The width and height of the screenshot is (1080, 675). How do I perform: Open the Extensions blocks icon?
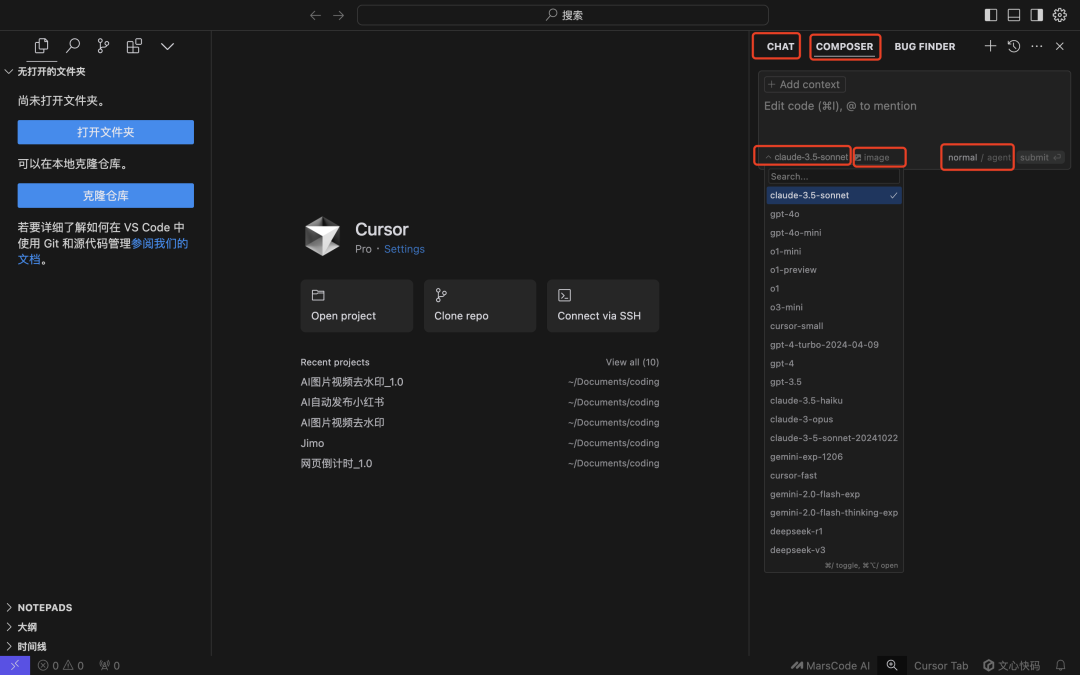(134, 46)
